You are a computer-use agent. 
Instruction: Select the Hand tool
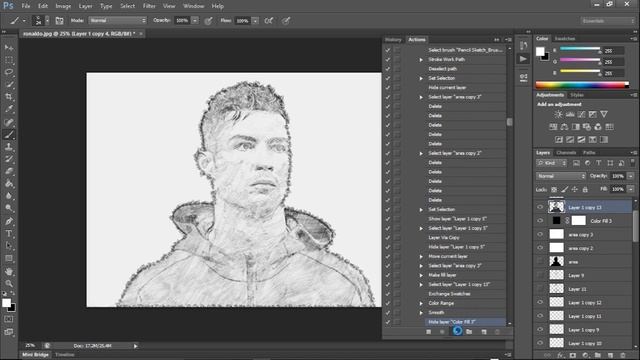point(9,271)
